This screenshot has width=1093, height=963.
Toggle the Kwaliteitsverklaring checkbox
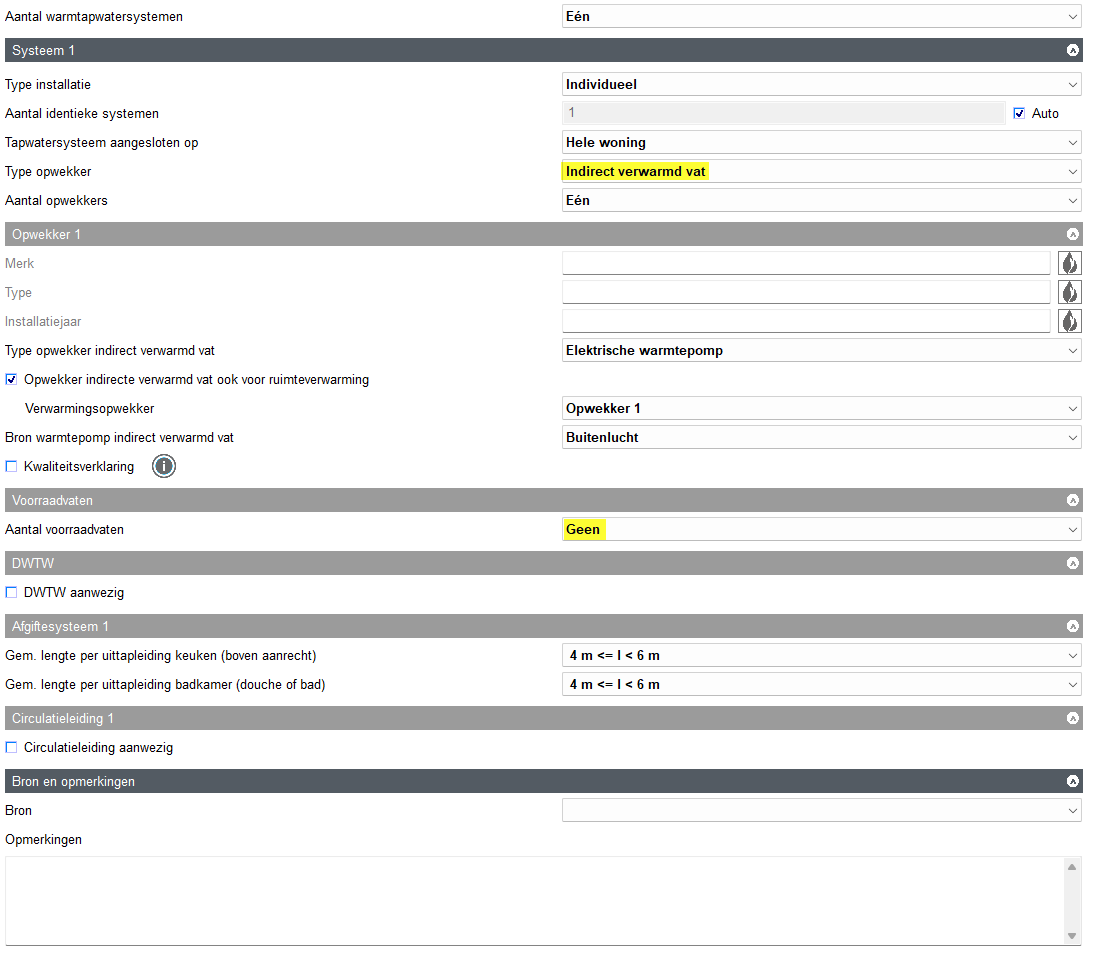(x=12, y=467)
